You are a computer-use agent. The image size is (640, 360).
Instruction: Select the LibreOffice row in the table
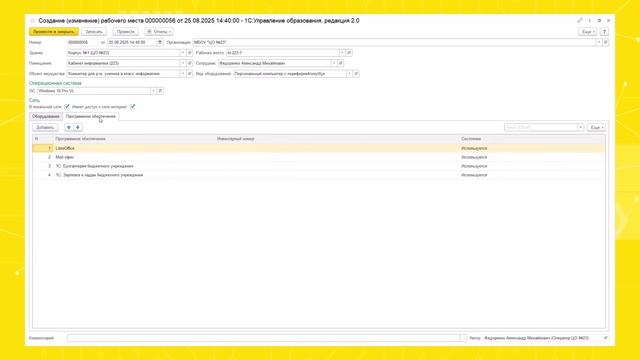[x=319, y=148]
